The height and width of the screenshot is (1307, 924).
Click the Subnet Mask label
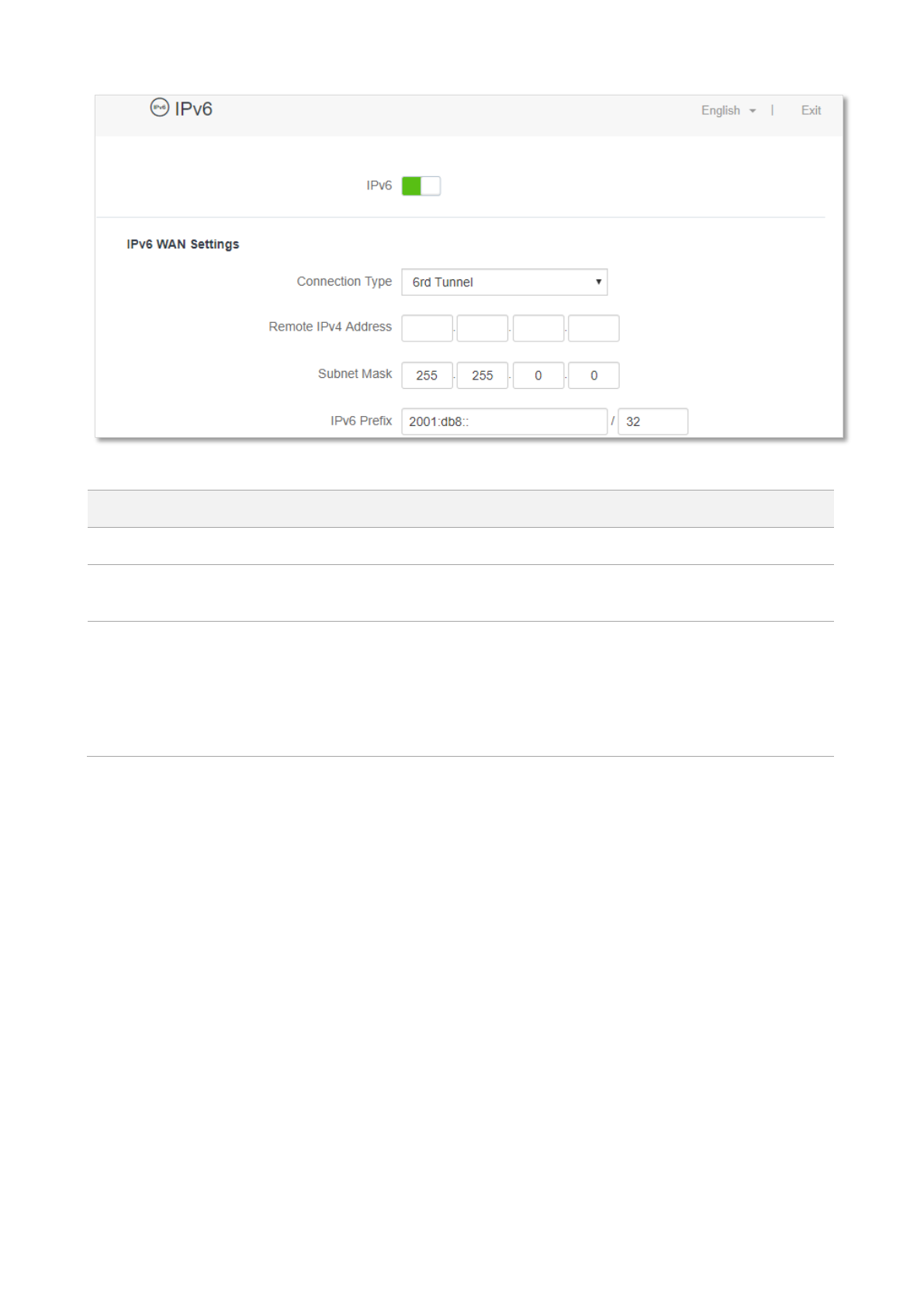pos(355,374)
